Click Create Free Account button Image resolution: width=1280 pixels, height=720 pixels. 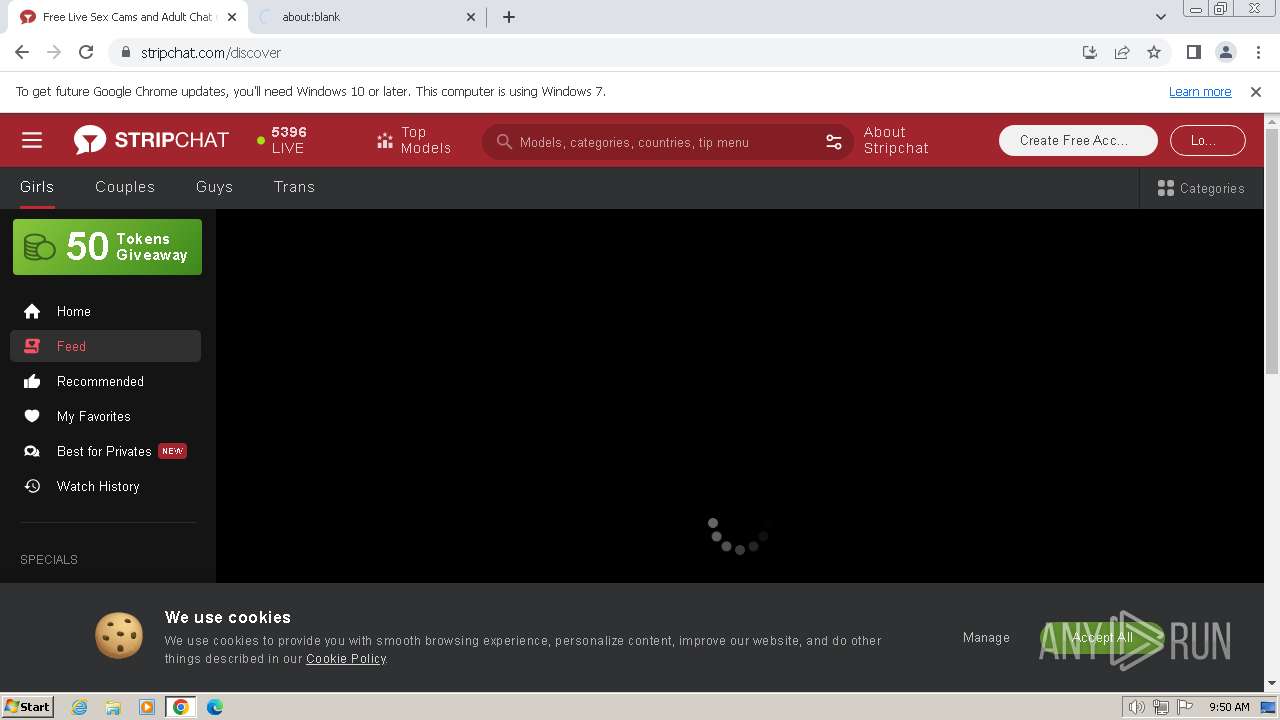pyautogui.click(x=1078, y=141)
